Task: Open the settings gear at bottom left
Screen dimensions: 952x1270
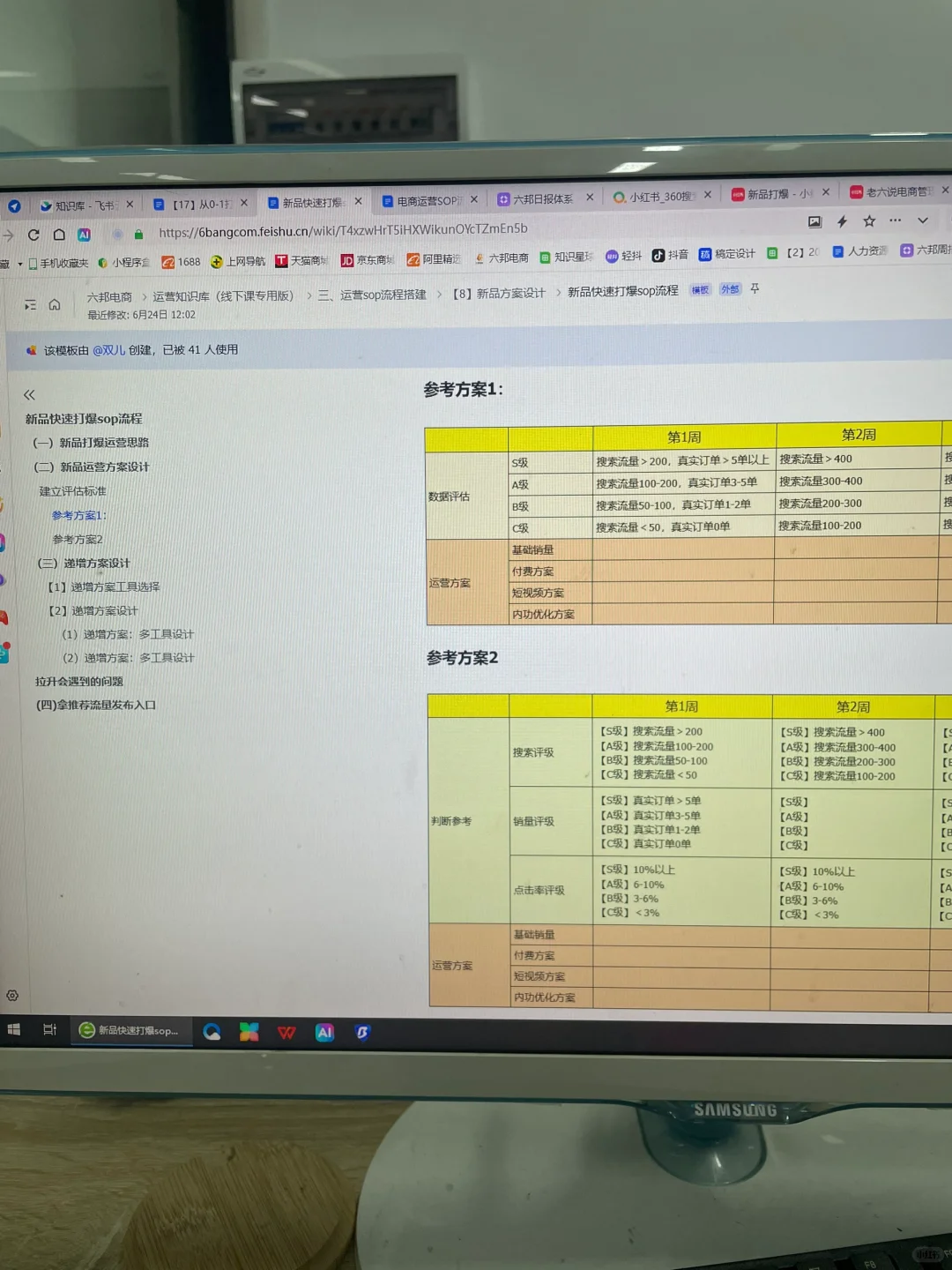Action: coord(12,995)
